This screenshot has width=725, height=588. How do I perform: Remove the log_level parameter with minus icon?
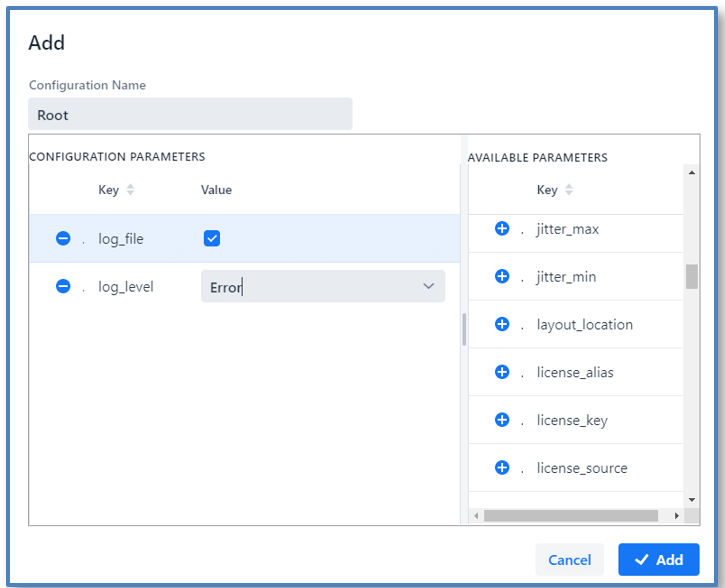coord(63,286)
